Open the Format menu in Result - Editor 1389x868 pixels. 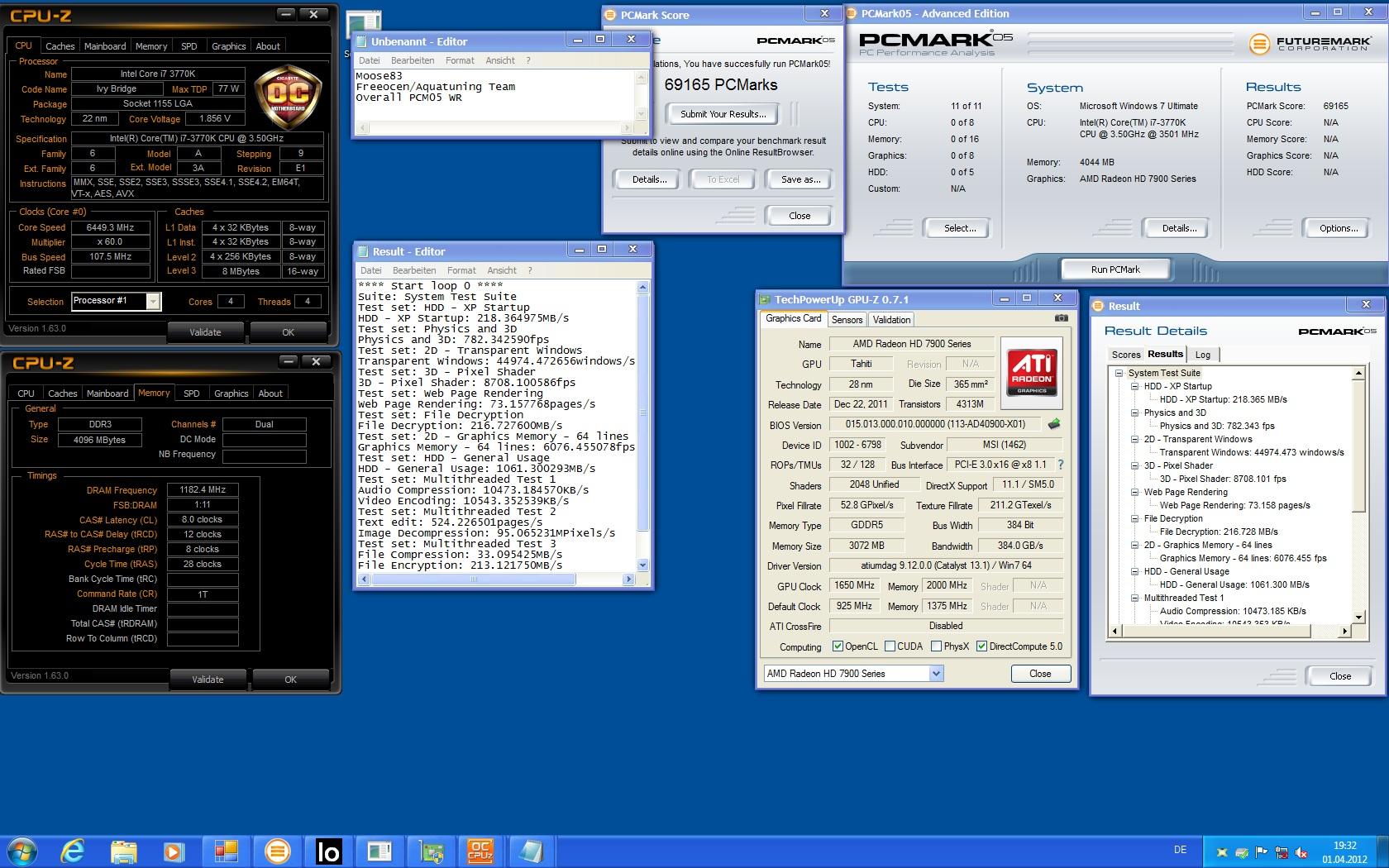tap(461, 270)
